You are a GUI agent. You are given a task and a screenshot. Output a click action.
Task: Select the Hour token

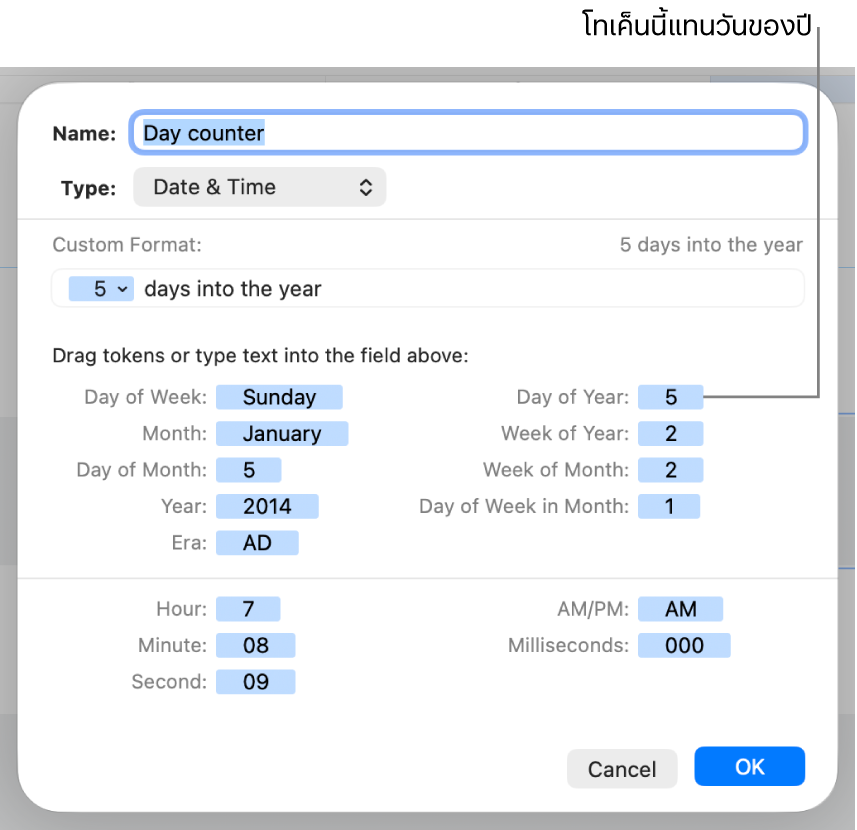coord(248,609)
